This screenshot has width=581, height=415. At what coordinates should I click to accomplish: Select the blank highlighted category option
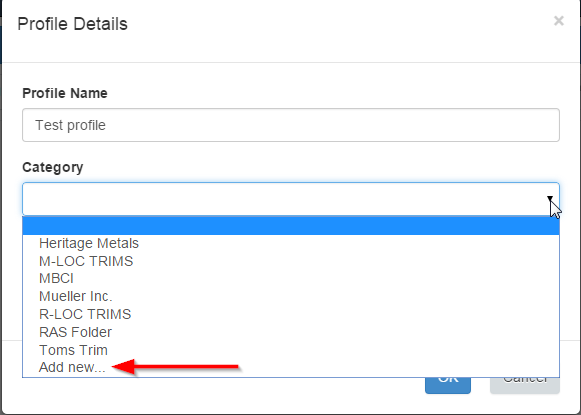coord(291,226)
